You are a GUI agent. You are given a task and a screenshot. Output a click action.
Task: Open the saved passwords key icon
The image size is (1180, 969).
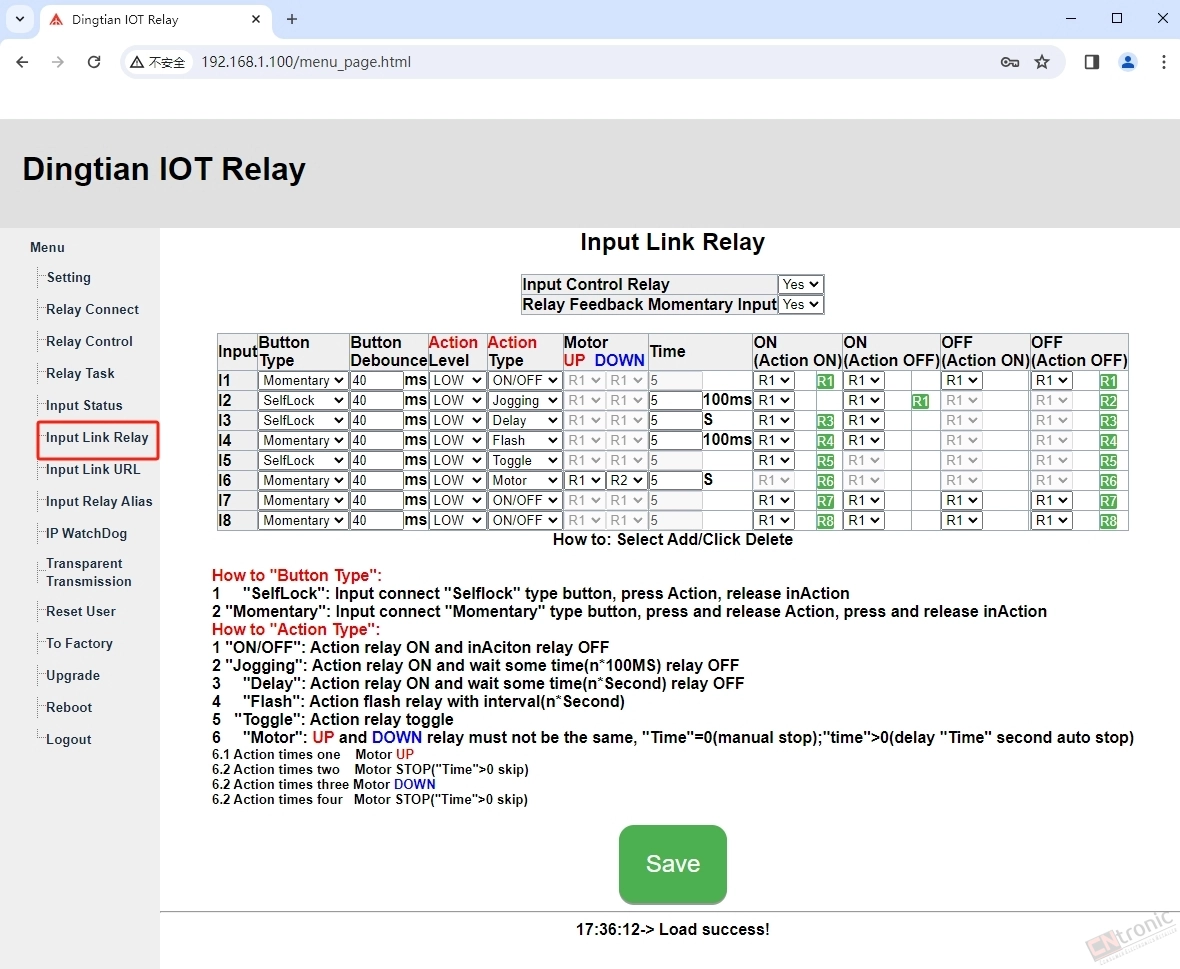tap(1010, 62)
